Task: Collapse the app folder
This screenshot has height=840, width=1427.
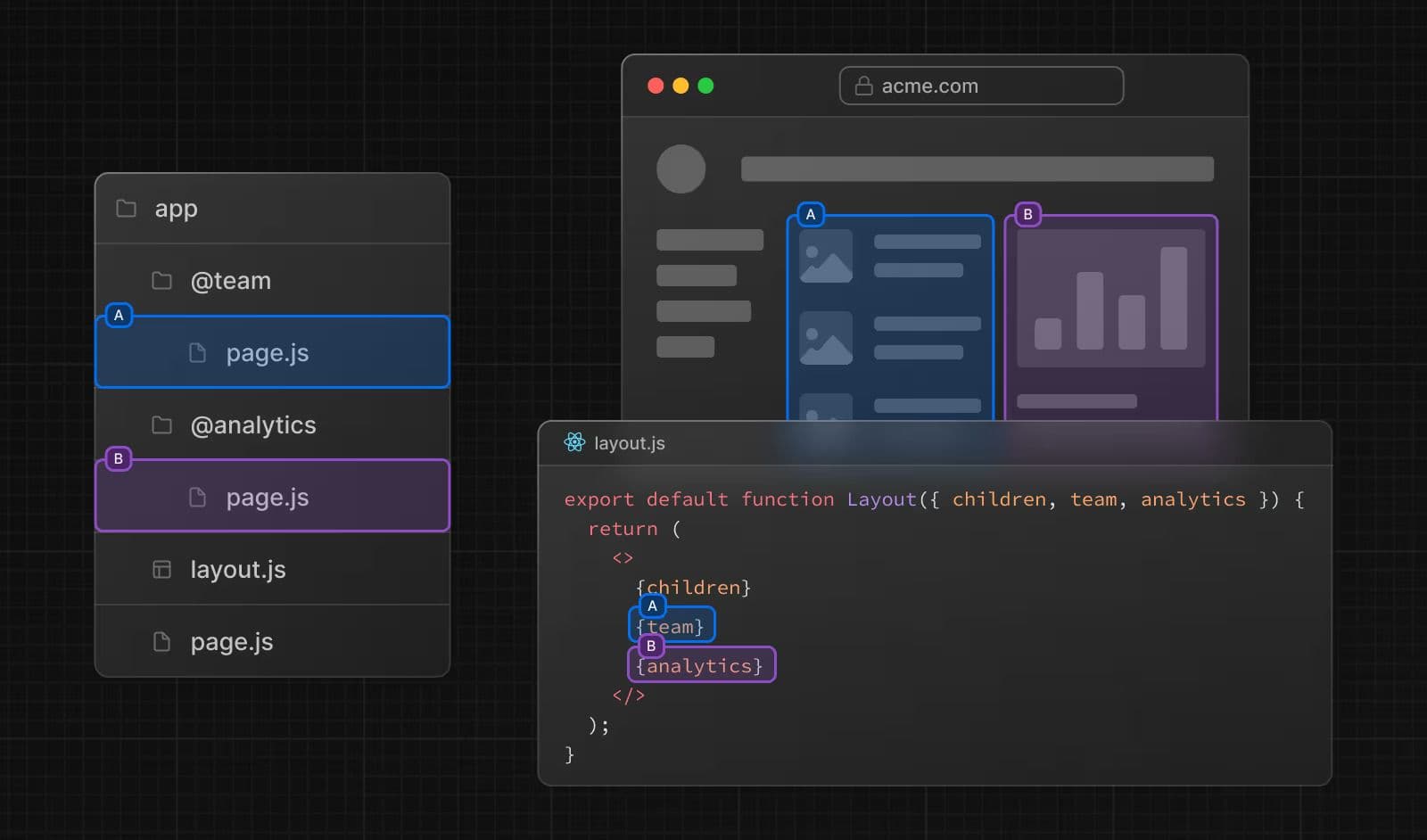Action: tap(175, 208)
